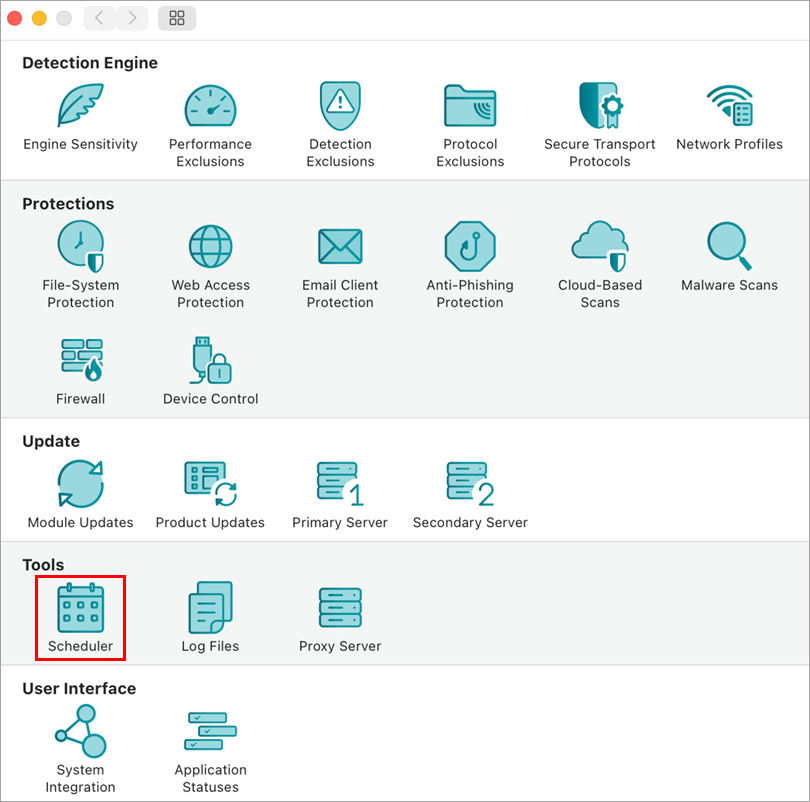Click the back navigation arrow

99,18
